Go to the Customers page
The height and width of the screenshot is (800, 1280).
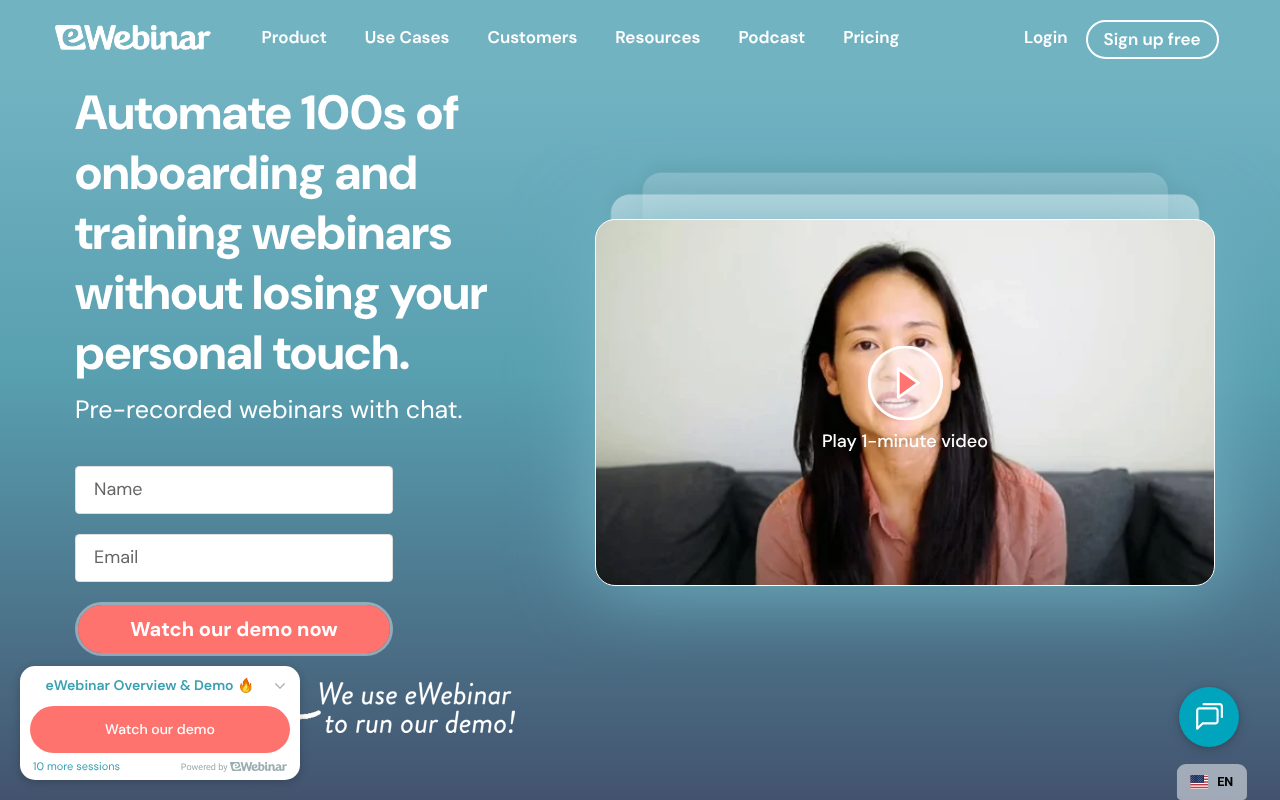[532, 38]
